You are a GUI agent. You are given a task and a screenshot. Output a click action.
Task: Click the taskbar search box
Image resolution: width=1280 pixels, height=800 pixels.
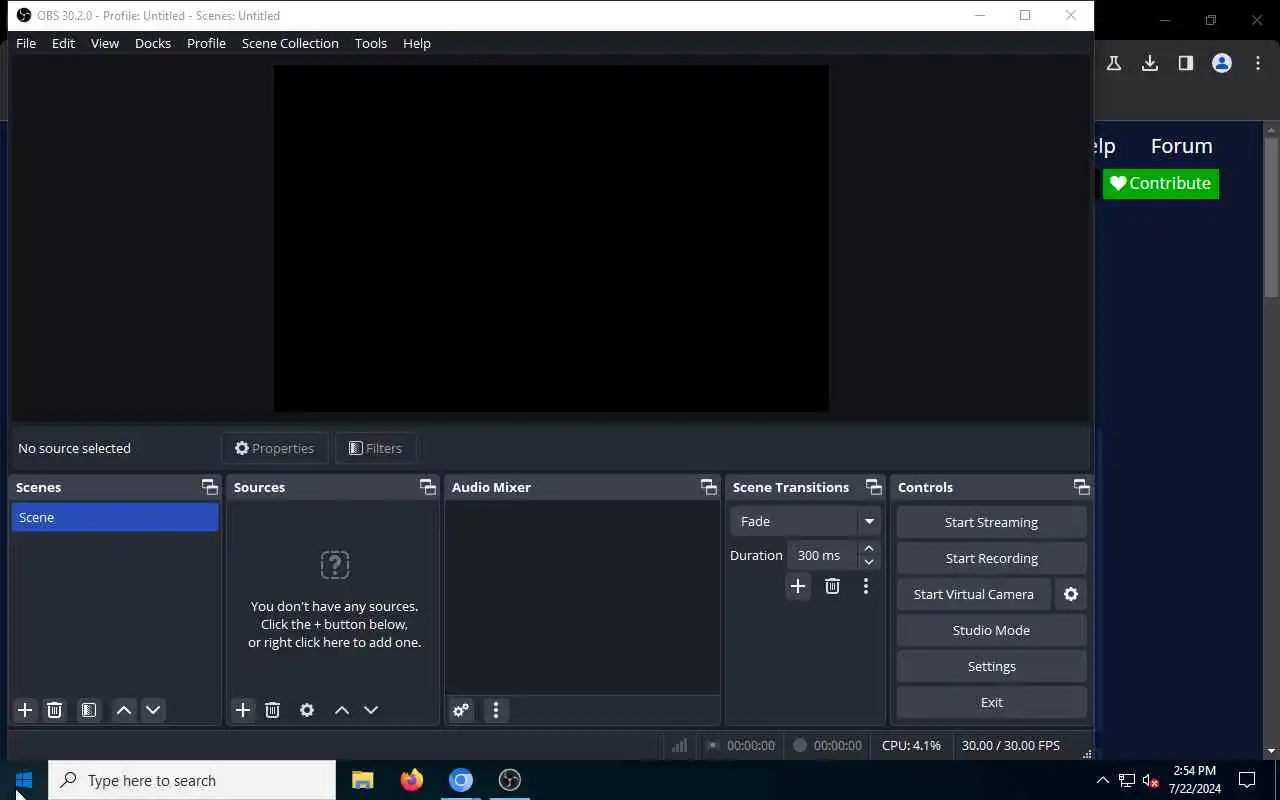pyautogui.click(x=192, y=780)
